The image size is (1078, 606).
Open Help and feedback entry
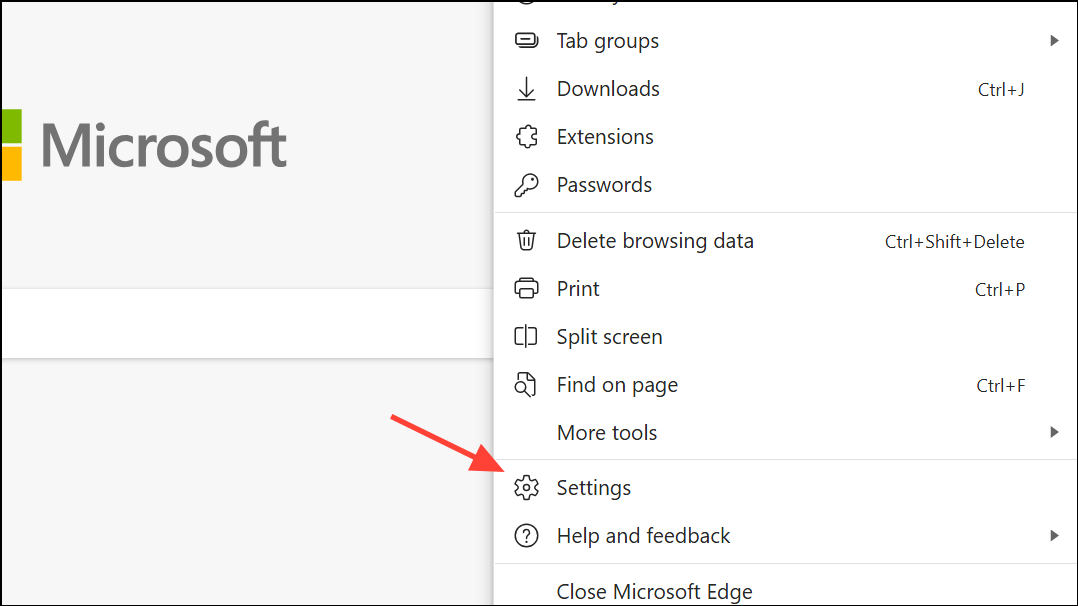[x=786, y=536]
